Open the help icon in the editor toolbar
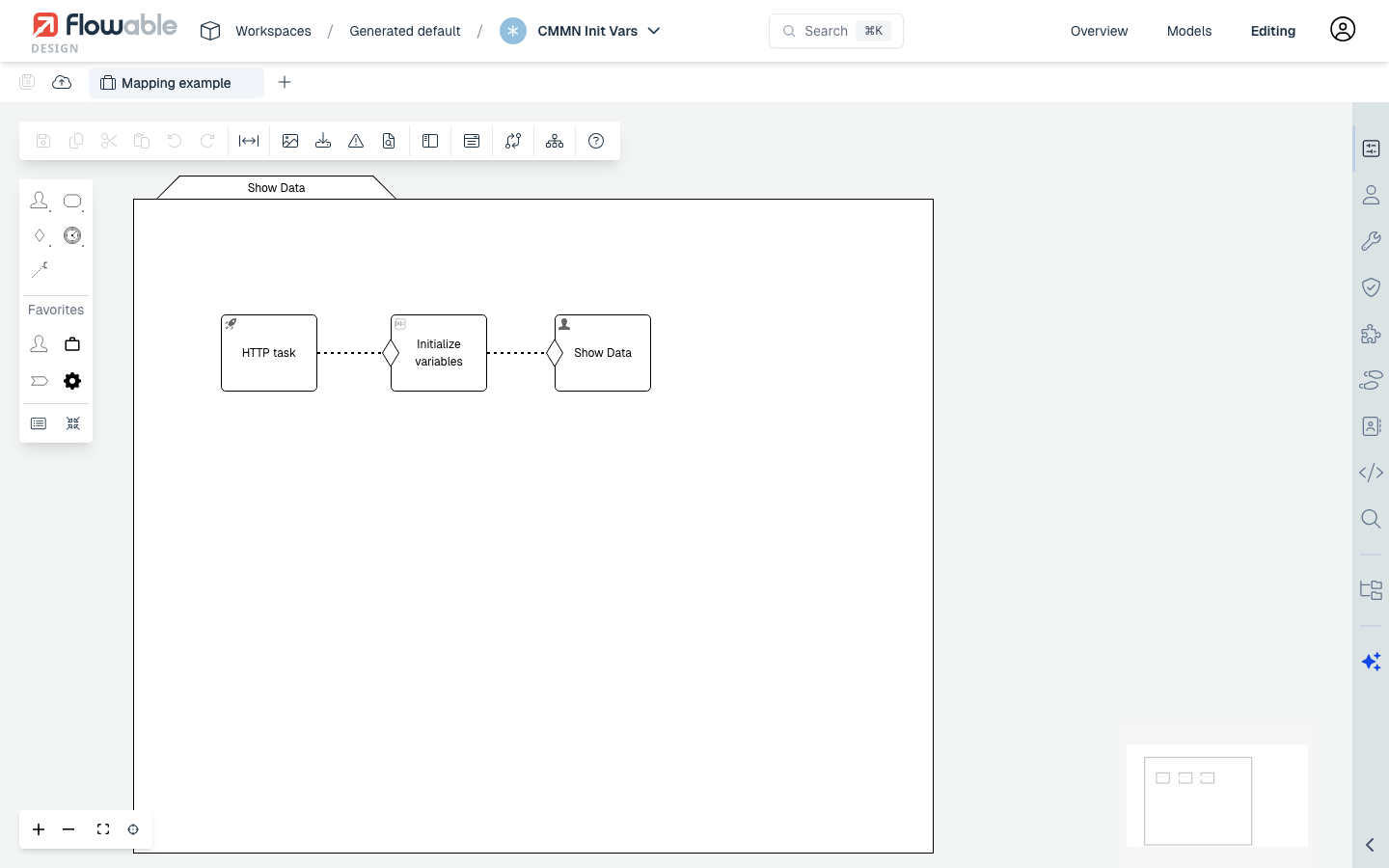1389x868 pixels. [596, 141]
